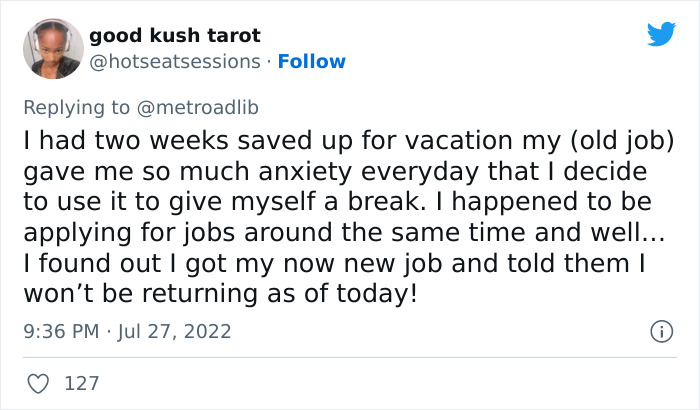
Task: Click the line starting 'applying for jobs around'
Action: (340, 233)
